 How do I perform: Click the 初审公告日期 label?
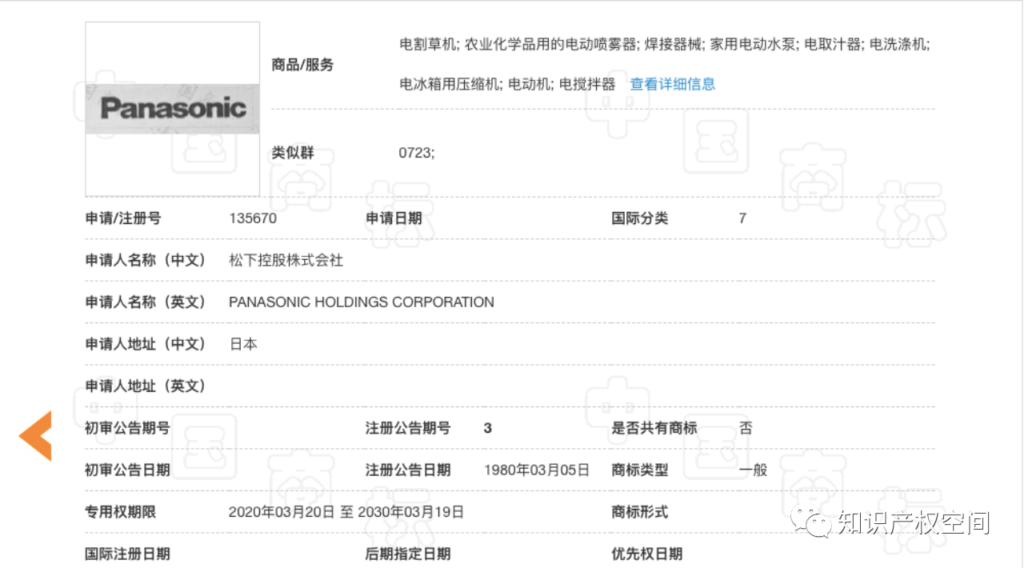(127, 470)
